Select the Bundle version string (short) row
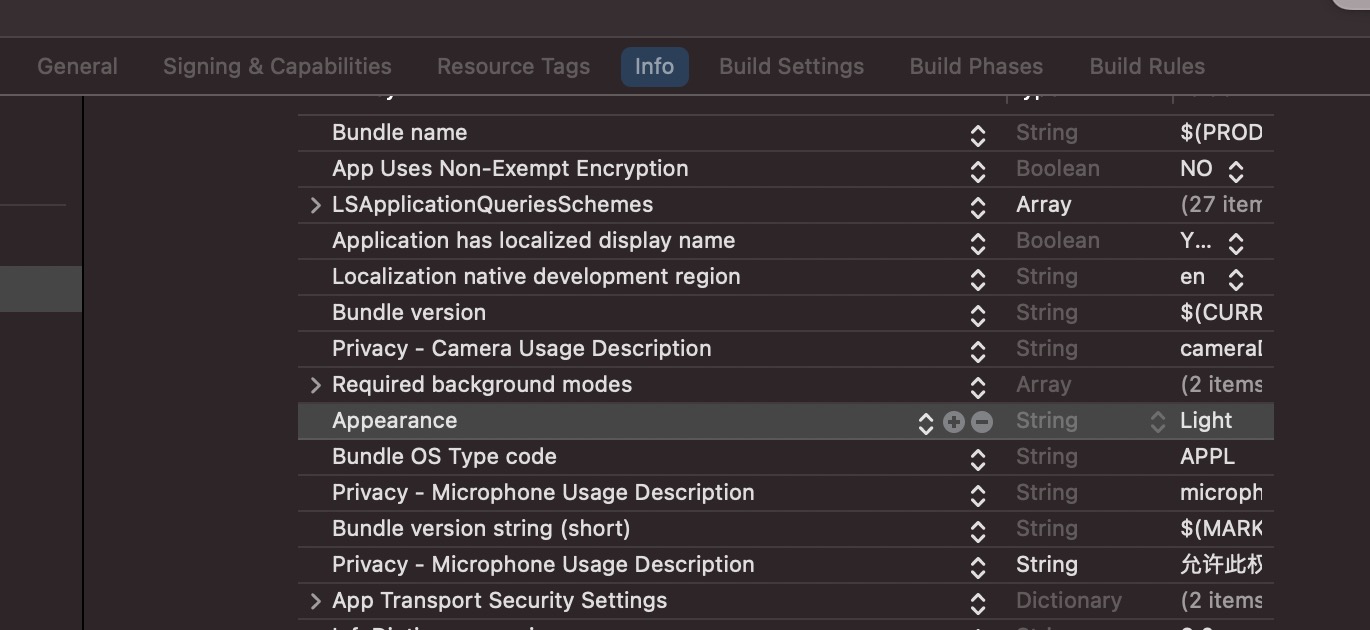 [x=481, y=529]
